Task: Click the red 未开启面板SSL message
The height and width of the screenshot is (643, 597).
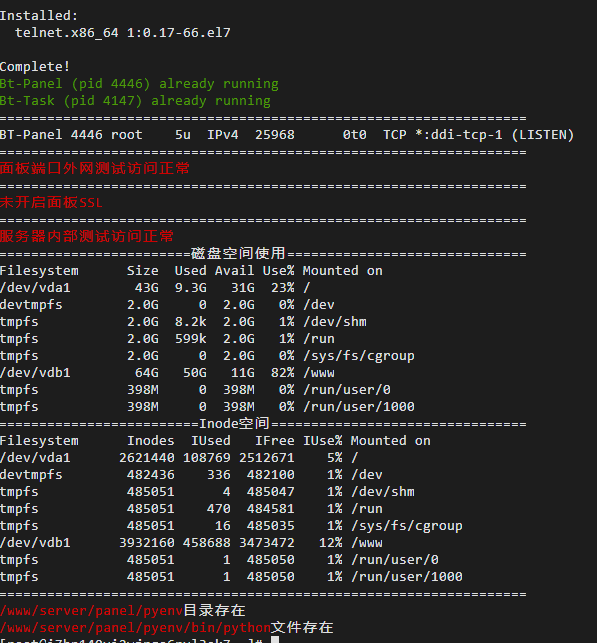Action: click(51, 203)
